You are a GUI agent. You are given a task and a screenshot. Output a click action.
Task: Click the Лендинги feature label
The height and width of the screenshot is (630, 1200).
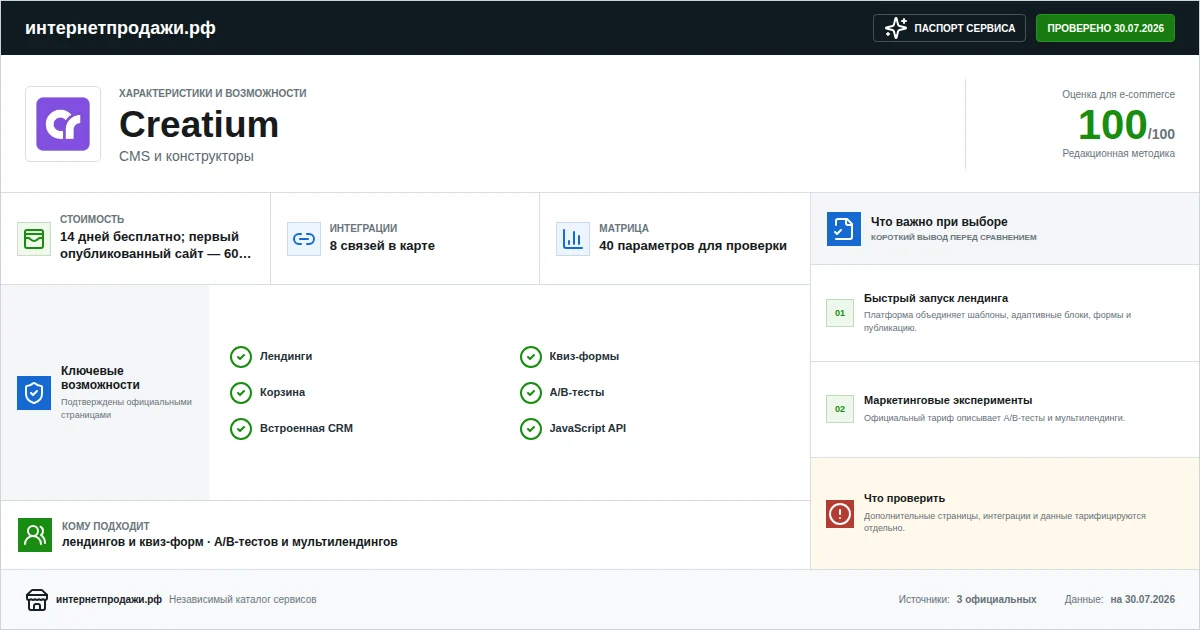point(286,357)
